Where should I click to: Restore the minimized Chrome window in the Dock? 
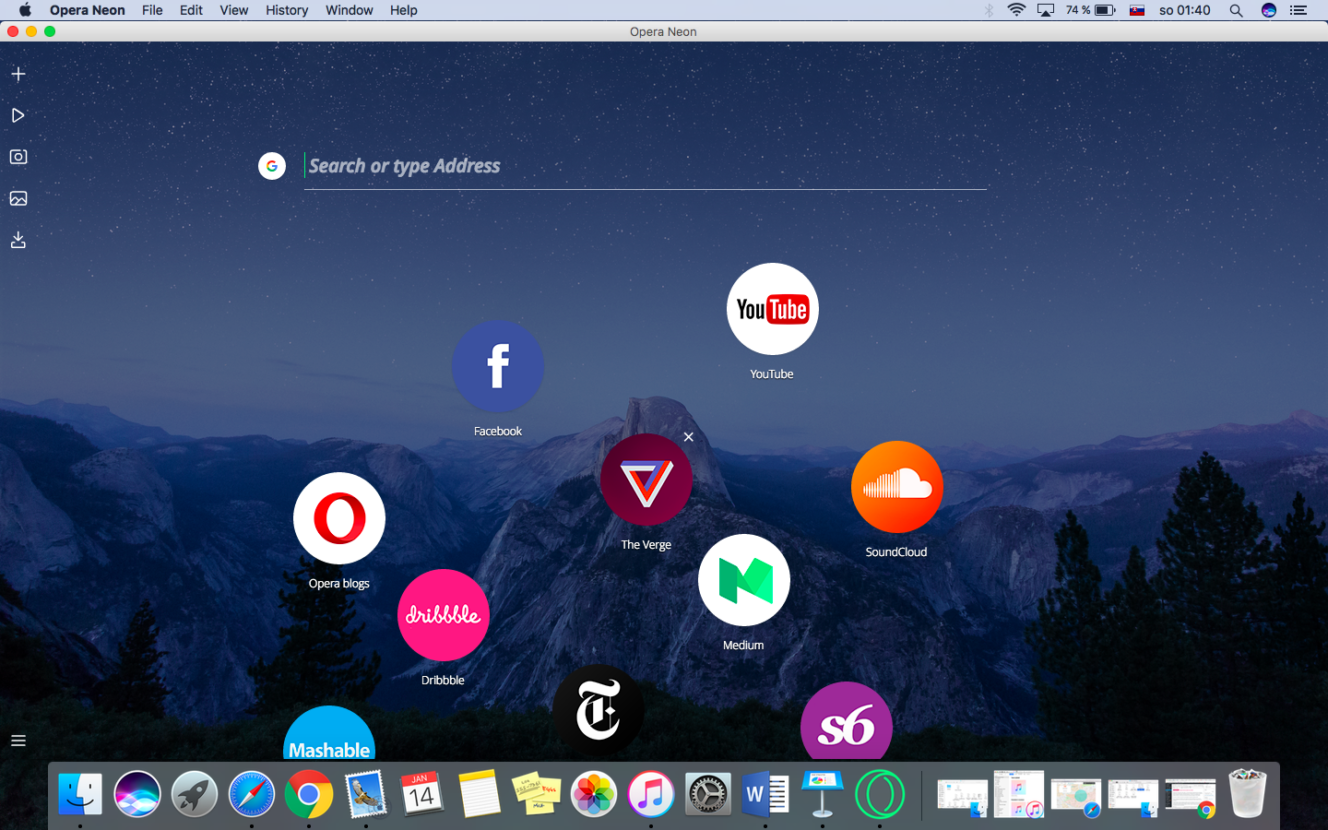tap(1191, 796)
